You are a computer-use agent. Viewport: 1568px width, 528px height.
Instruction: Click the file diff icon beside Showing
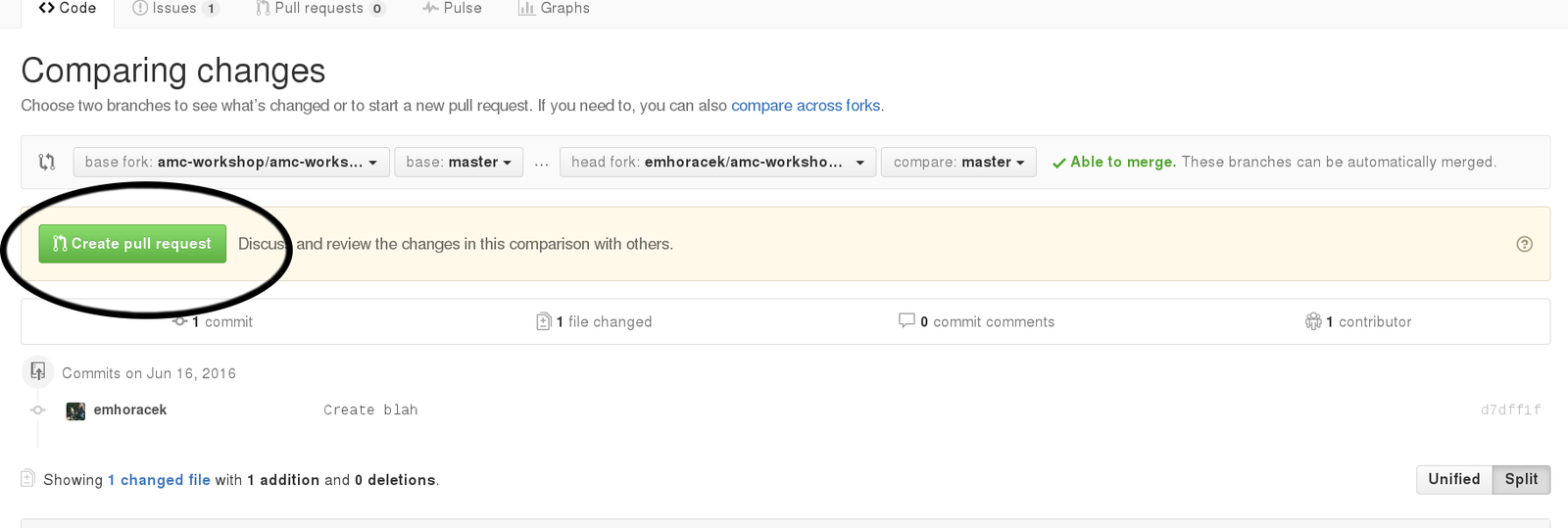[x=27, y=479]
